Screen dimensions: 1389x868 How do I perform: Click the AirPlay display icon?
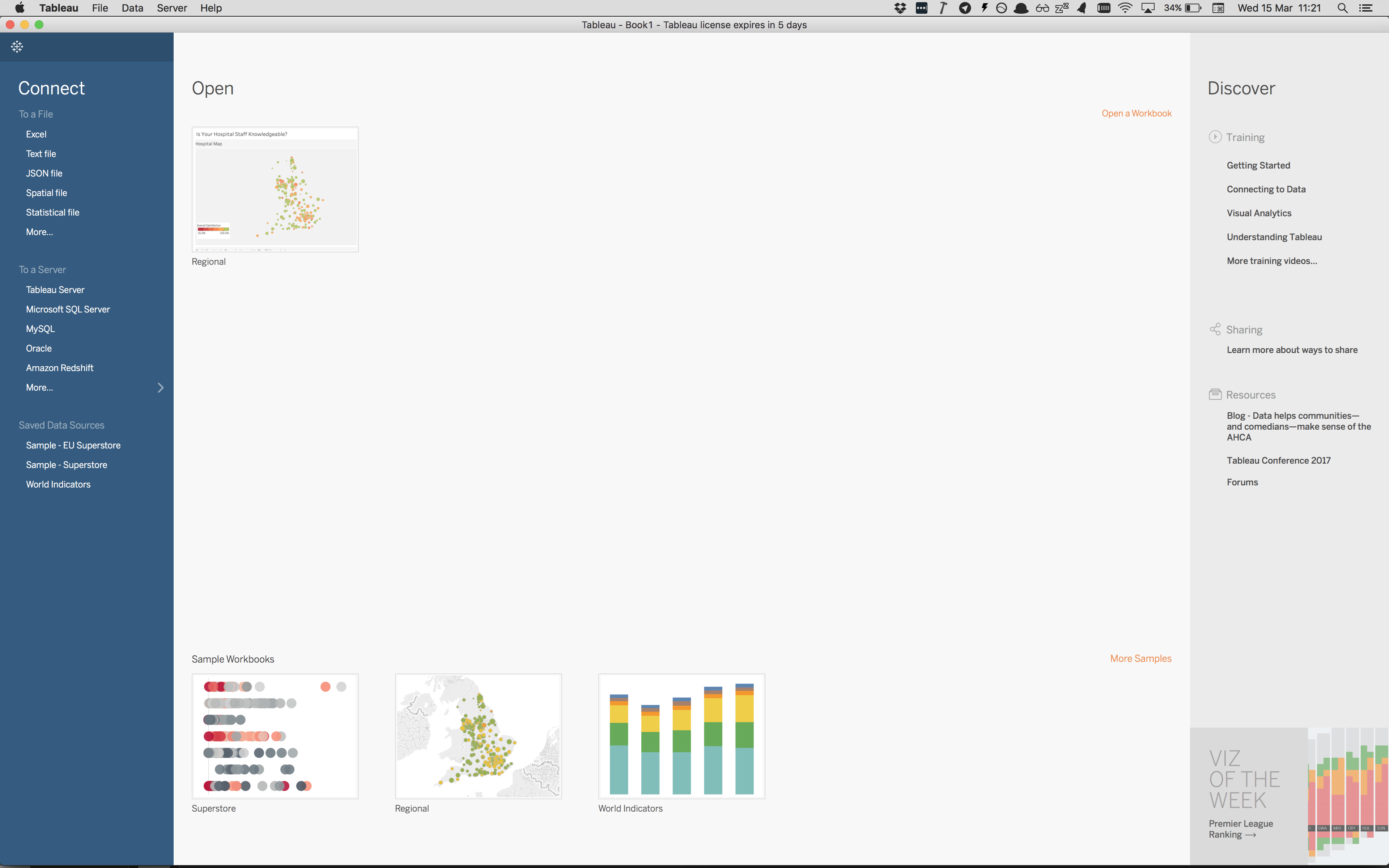coord(1148,8)
